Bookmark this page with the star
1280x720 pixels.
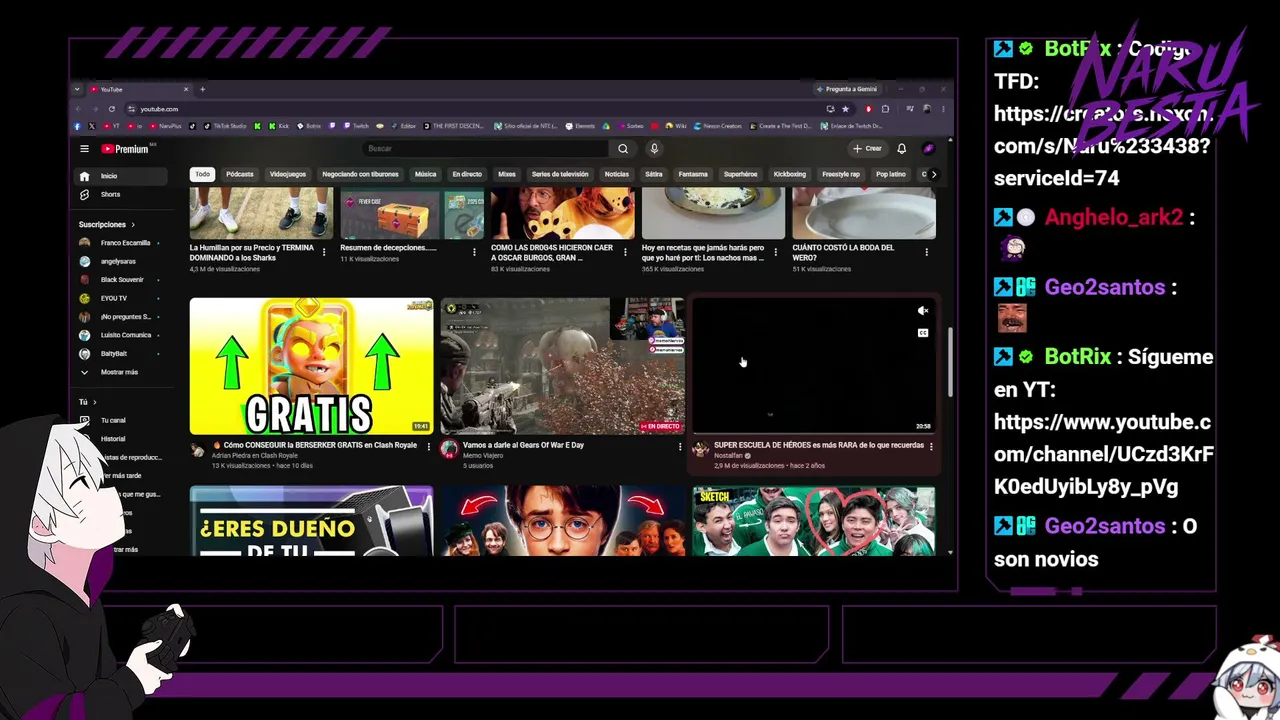pos(845,109)
